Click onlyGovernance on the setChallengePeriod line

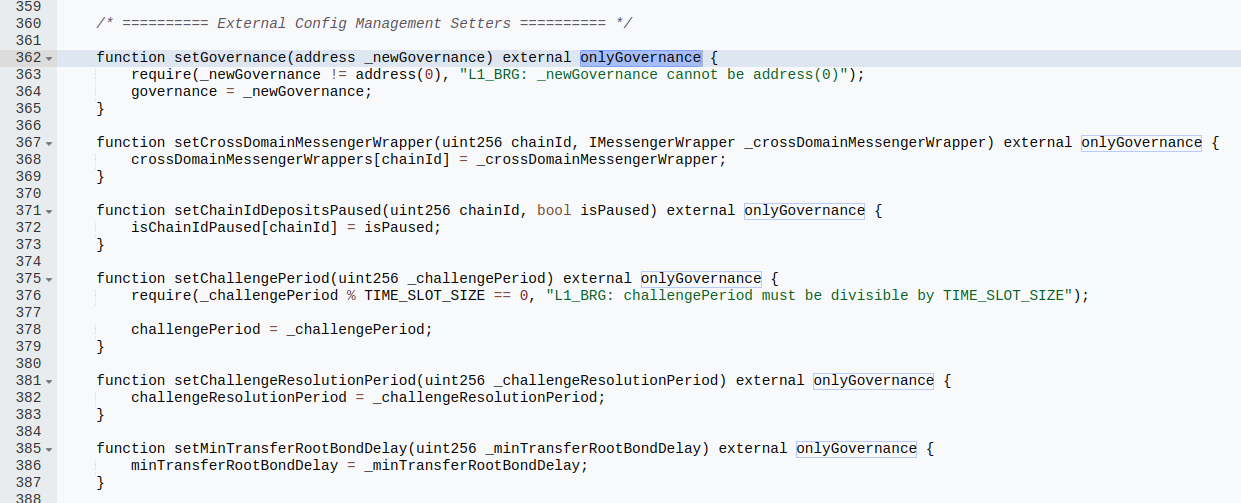point(701,279)
